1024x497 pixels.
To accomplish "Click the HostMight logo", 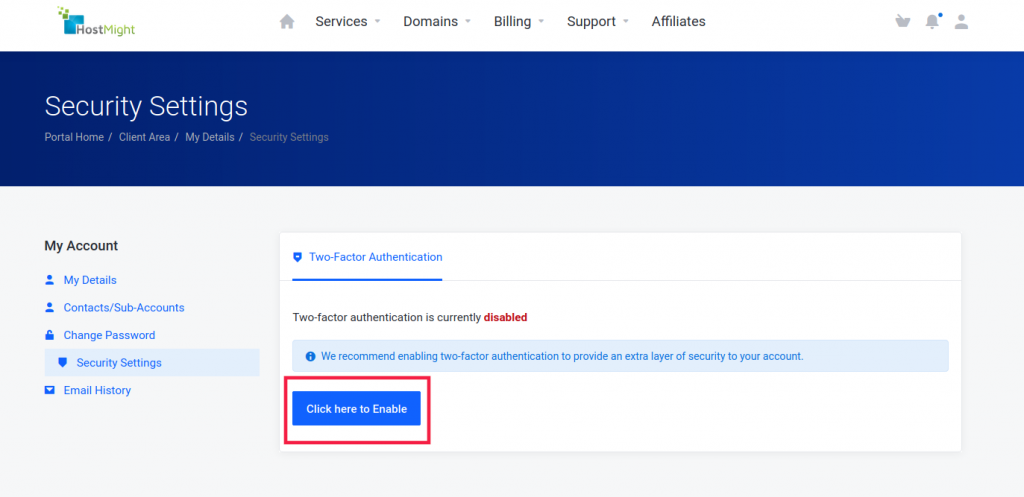I will coord(96,22).
